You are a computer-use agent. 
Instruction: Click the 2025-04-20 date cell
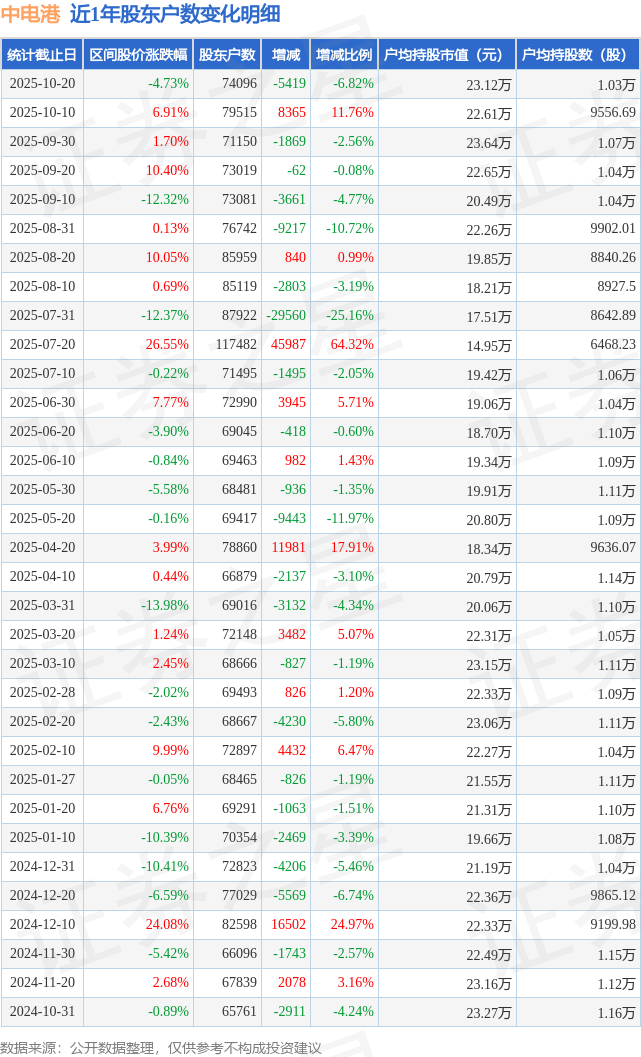tap(42, 547)
